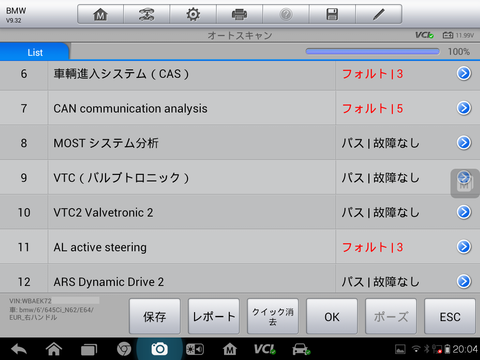Select ARS Dynamic Drive 2 row text
Image resolution: width=480 pixels, height=360 pixels.
point(109,282)
